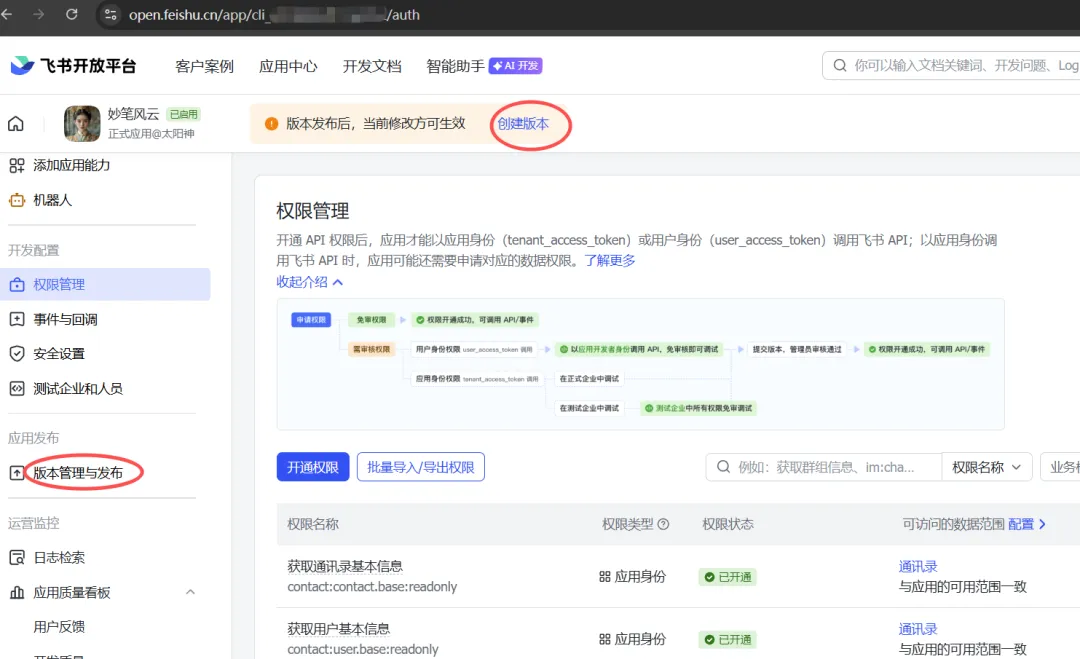
Task: Click the documentation search box
Action: 951,65
